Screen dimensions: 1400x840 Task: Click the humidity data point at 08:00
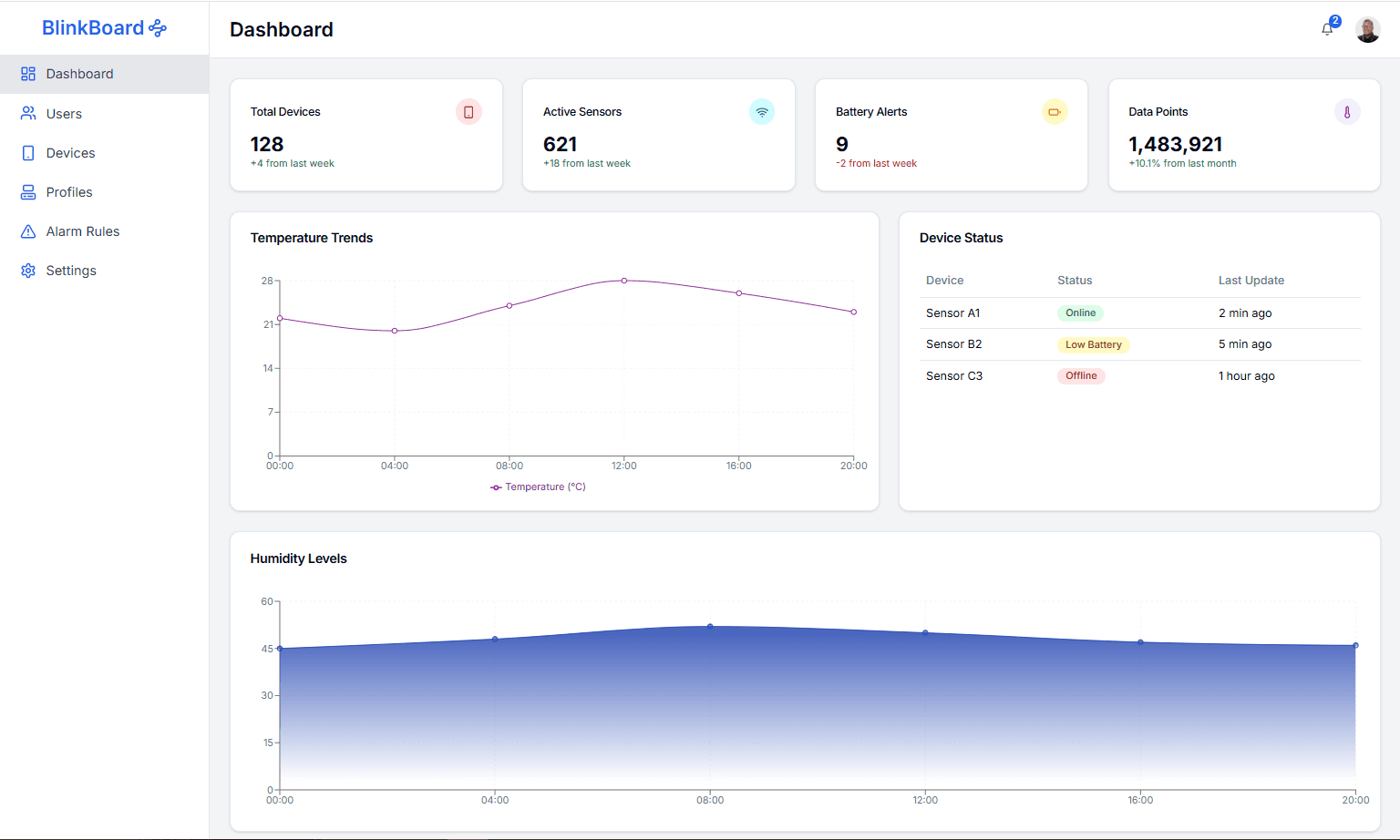coord(710,627)
